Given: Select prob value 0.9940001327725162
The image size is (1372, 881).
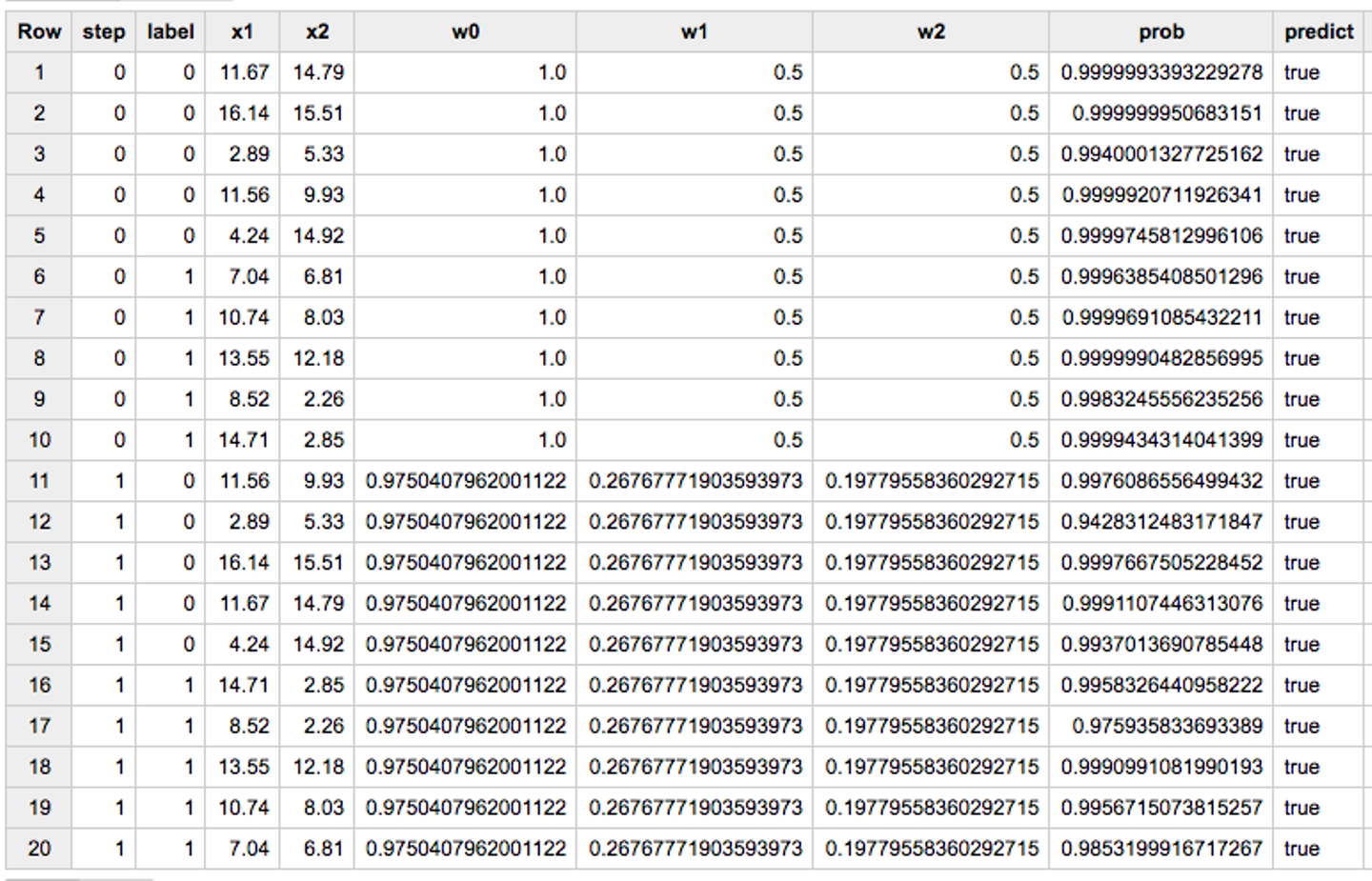Looking at the screenshot, I should coord(1161,154).
